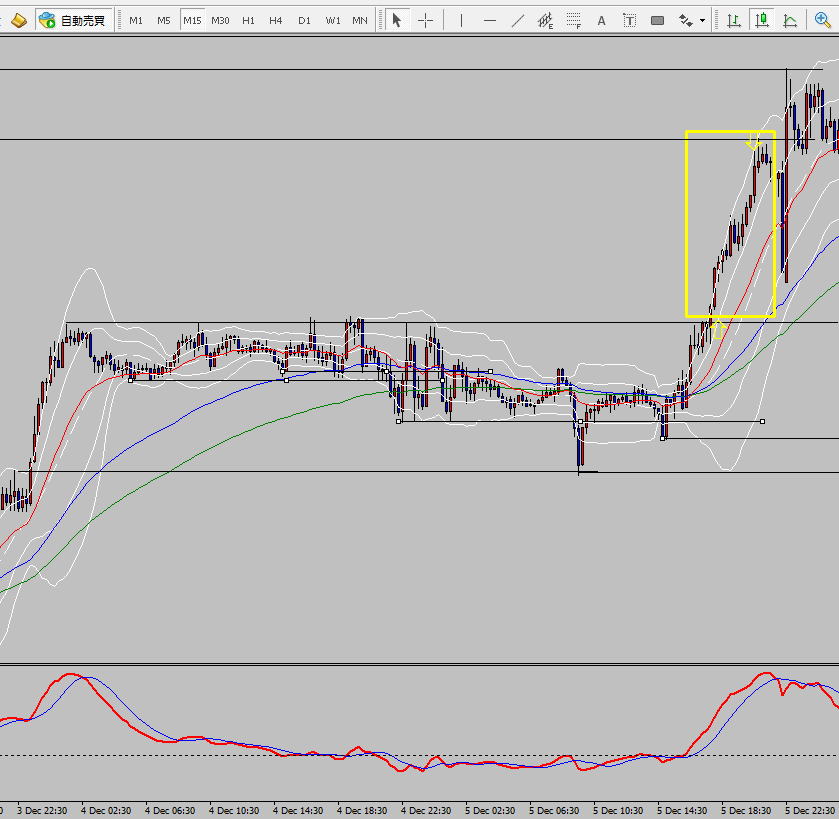
Task: Insert a text annotation
Action: pyautogui.click(x=601, y=20)
